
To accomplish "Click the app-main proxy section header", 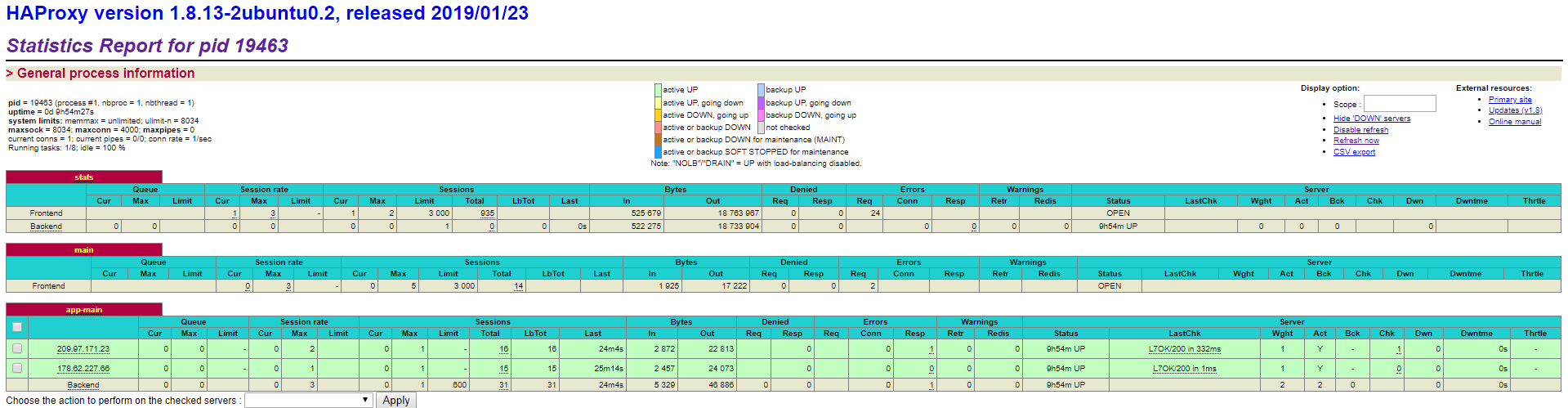I will point(84,309).
